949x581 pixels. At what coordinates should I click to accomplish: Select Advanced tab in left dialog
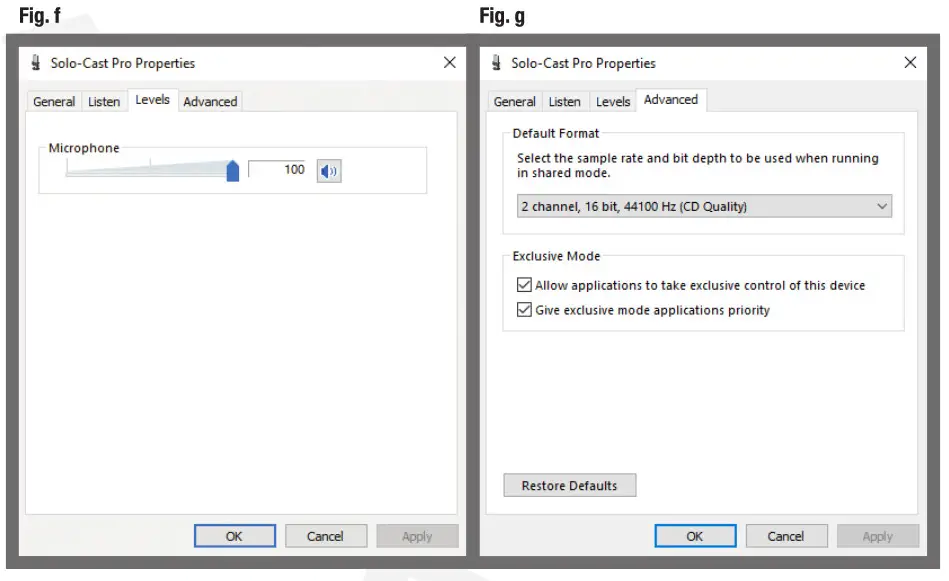pos(210,102)
